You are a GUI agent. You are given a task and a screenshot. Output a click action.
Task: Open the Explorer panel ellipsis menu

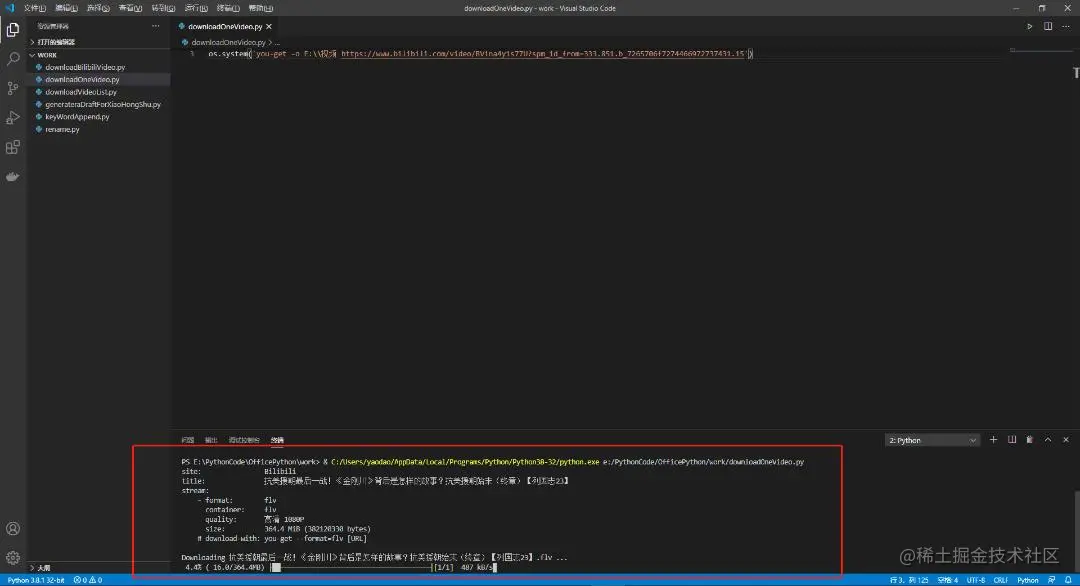[156, 26]
